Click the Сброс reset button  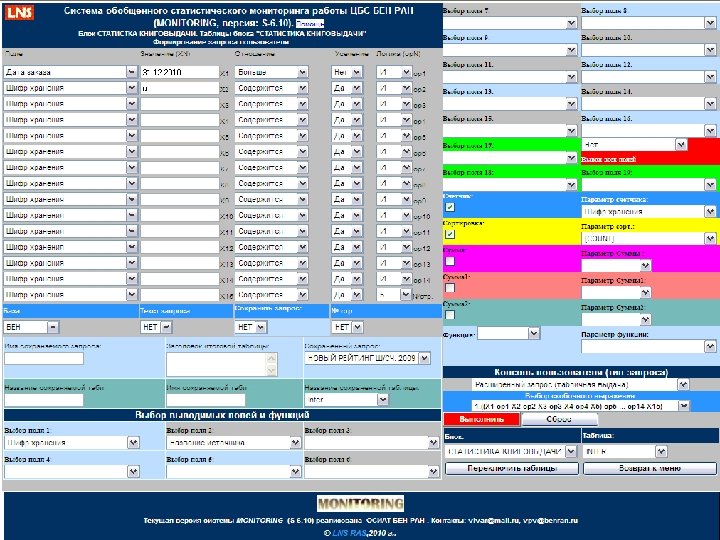coord(559,419)
